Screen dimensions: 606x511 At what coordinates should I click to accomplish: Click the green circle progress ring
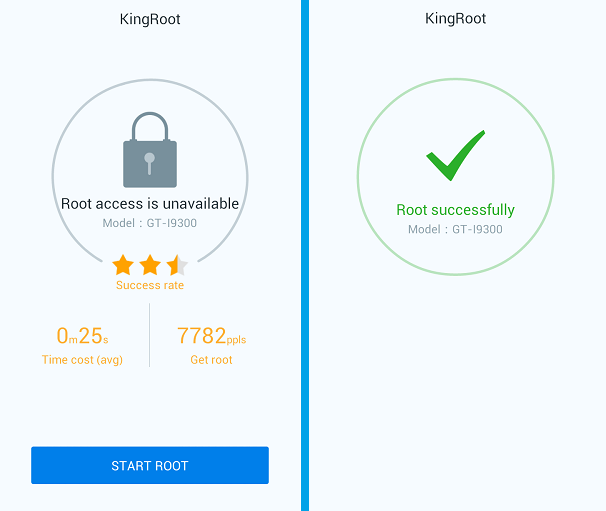(455, 177)
